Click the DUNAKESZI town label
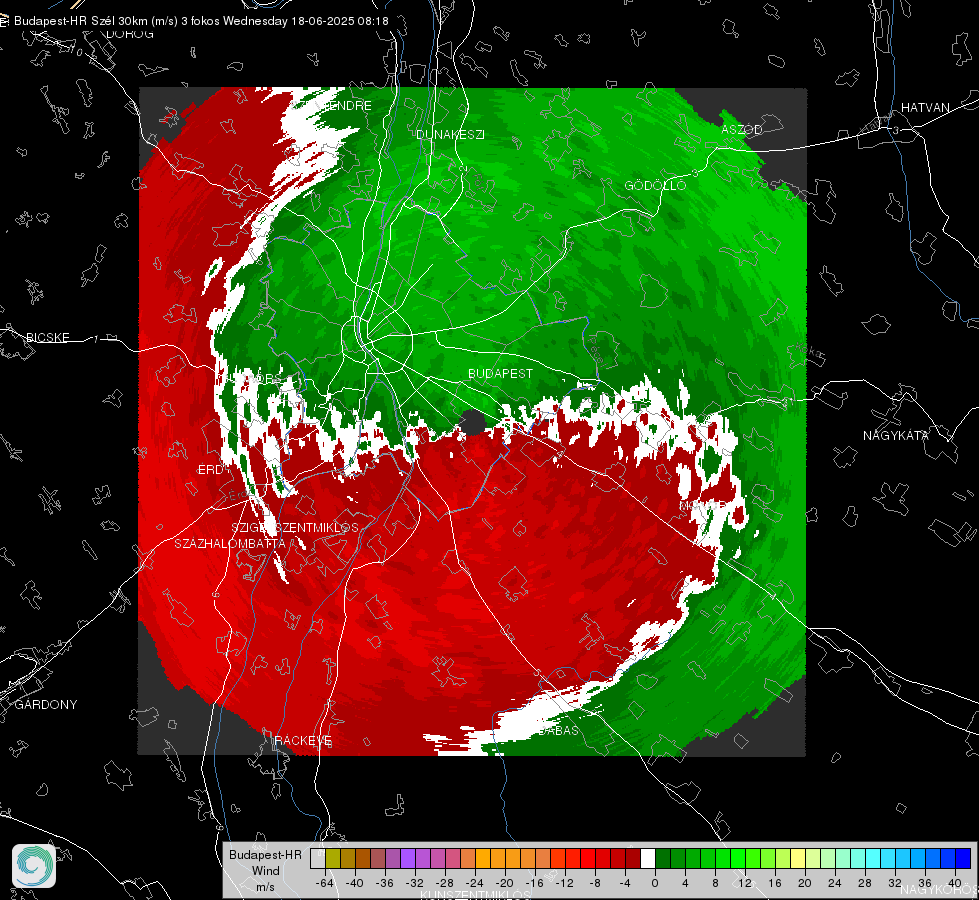The image size is (979, 900). click(450, 134)
